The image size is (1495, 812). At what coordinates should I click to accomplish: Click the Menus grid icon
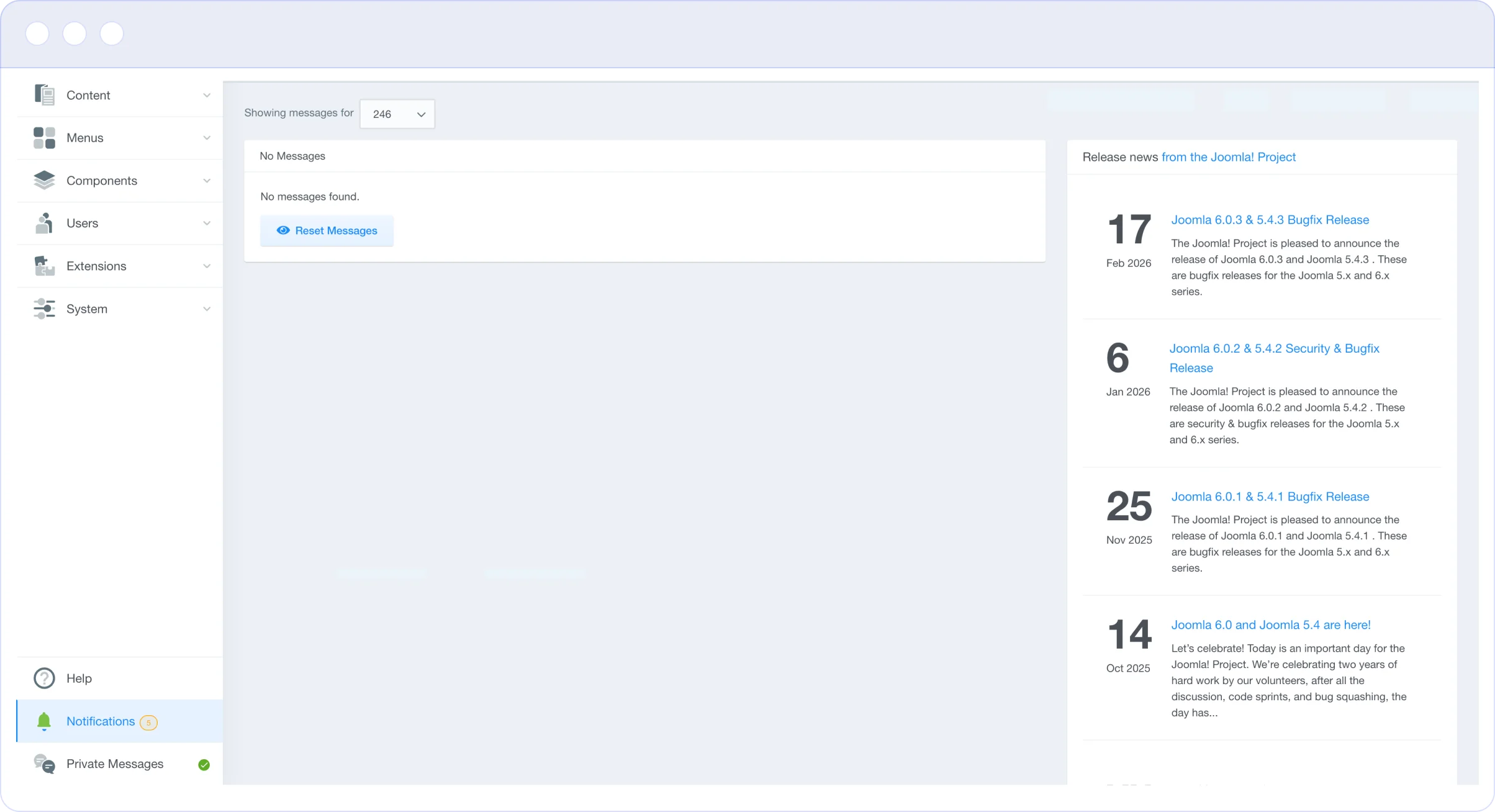pos(44,138)
